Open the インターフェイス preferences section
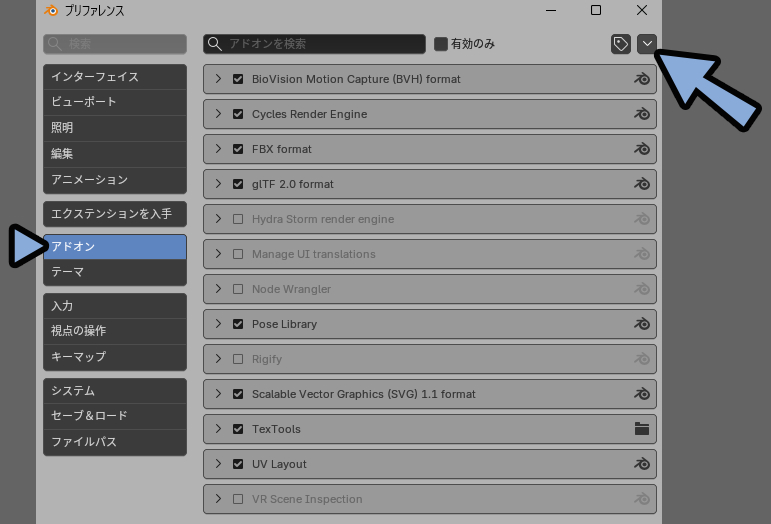This screenshot has width=771, height=524. pyautogui.click(x=114, y=77)
